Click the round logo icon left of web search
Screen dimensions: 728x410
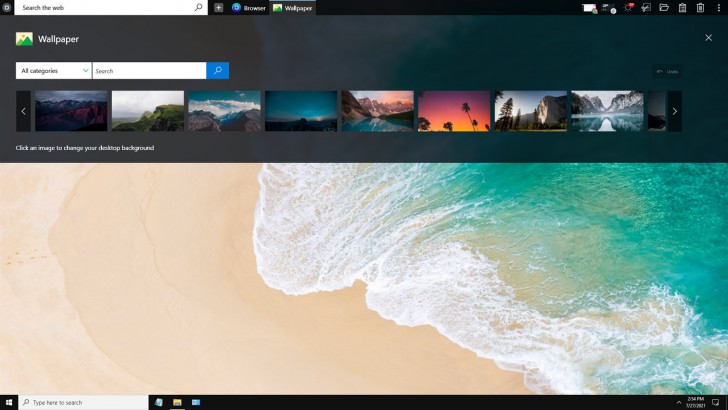[x=6, y=7]
